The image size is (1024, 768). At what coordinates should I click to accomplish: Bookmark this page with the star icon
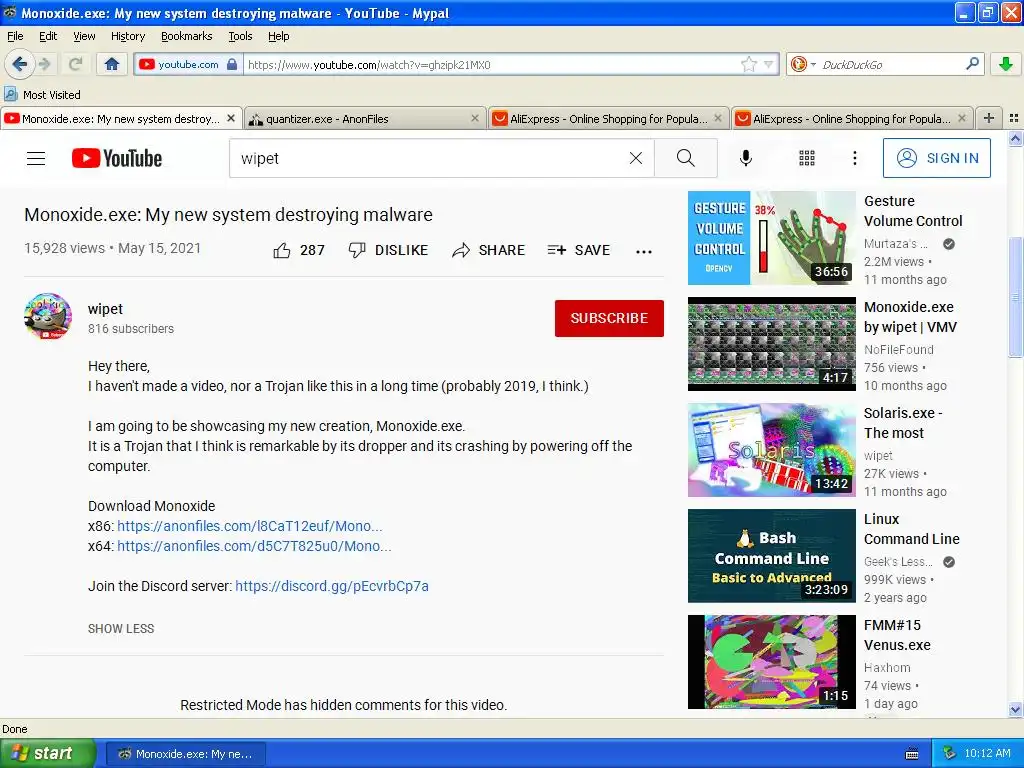tap(748, 64)
